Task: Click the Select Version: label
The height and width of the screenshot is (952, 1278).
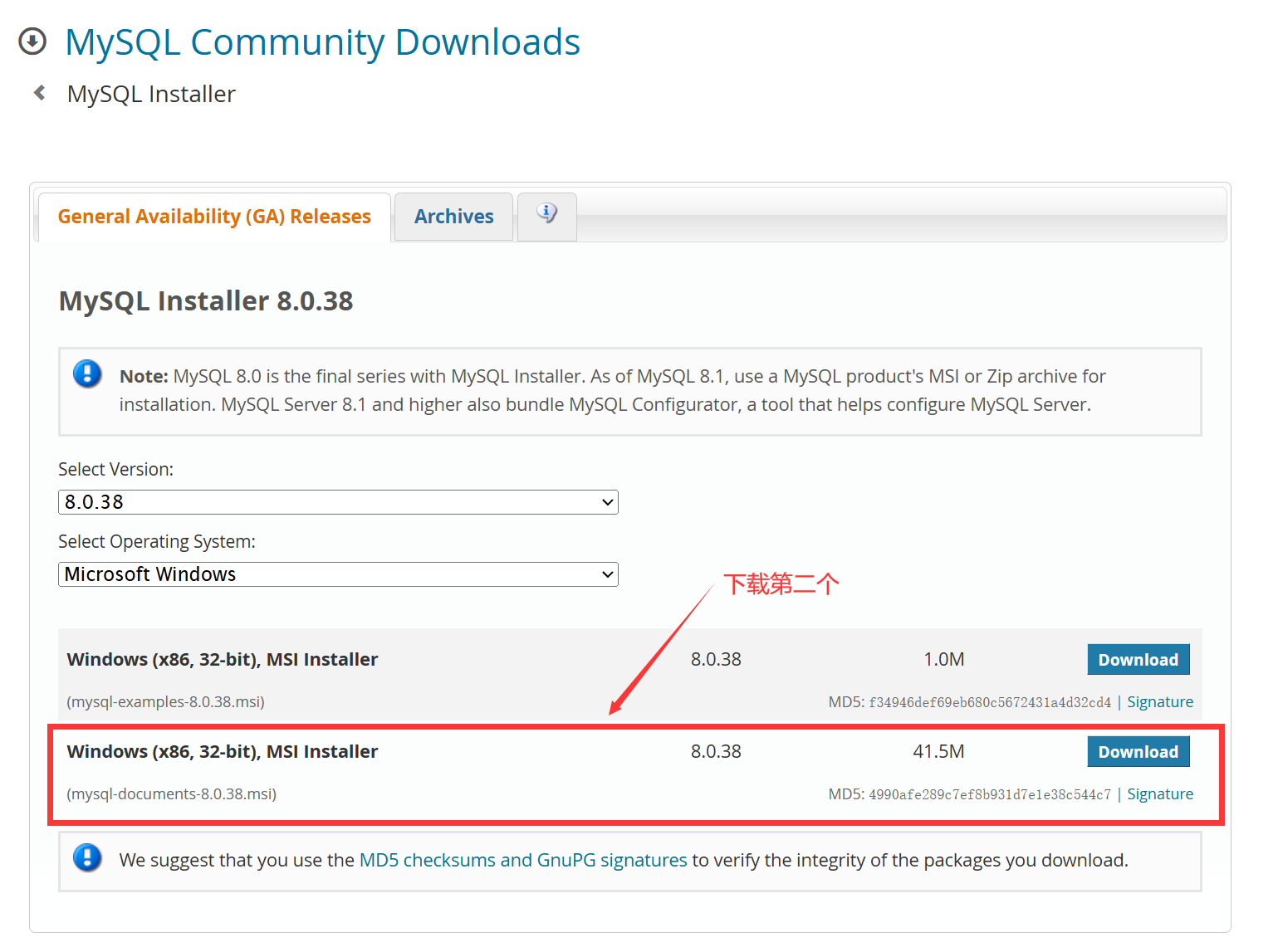Action: [116, 470]
